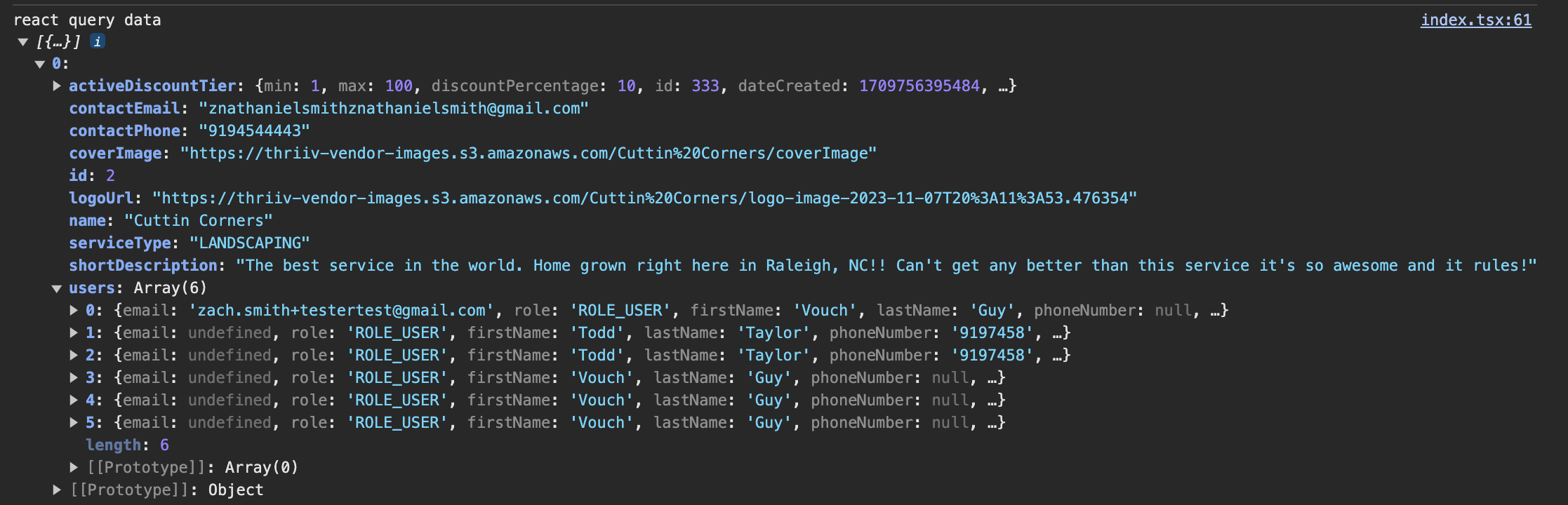
Task: Click the "react query data" log message
Action: [x=87, y=20]
